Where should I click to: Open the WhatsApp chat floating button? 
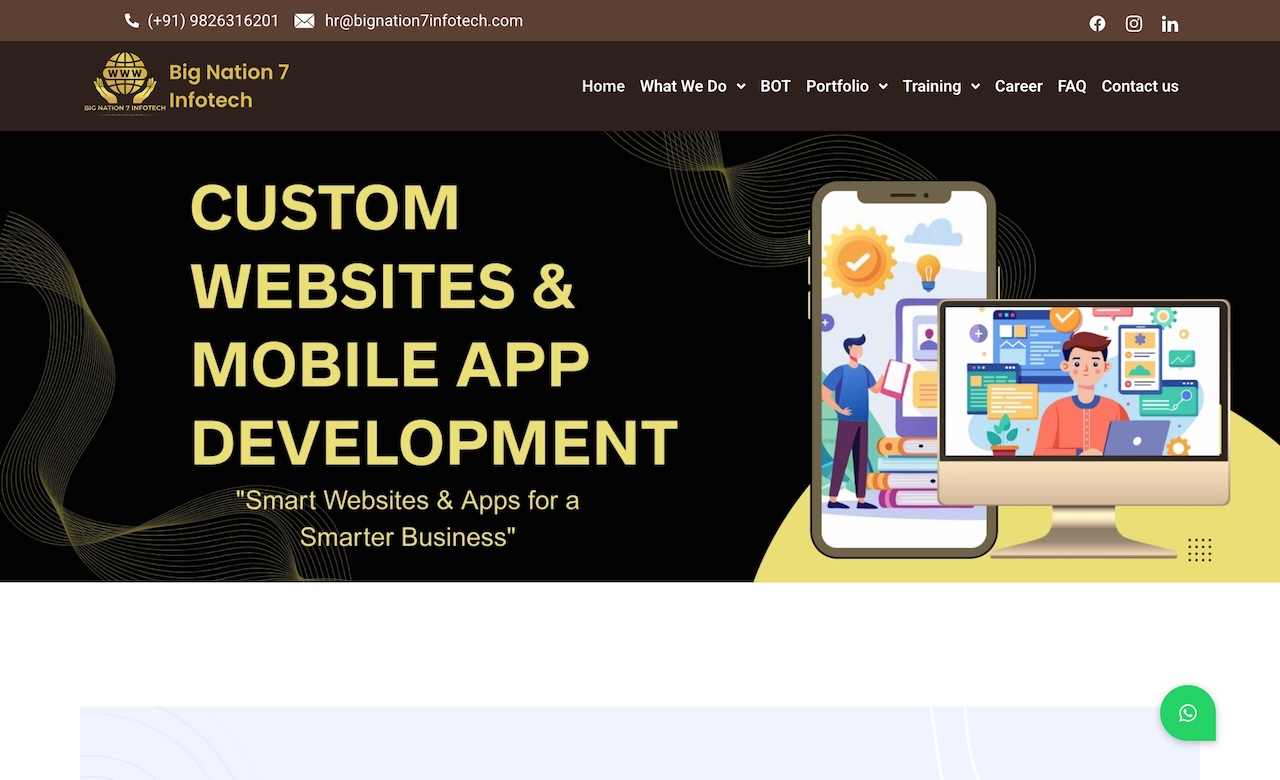[x=1188, y=713]
